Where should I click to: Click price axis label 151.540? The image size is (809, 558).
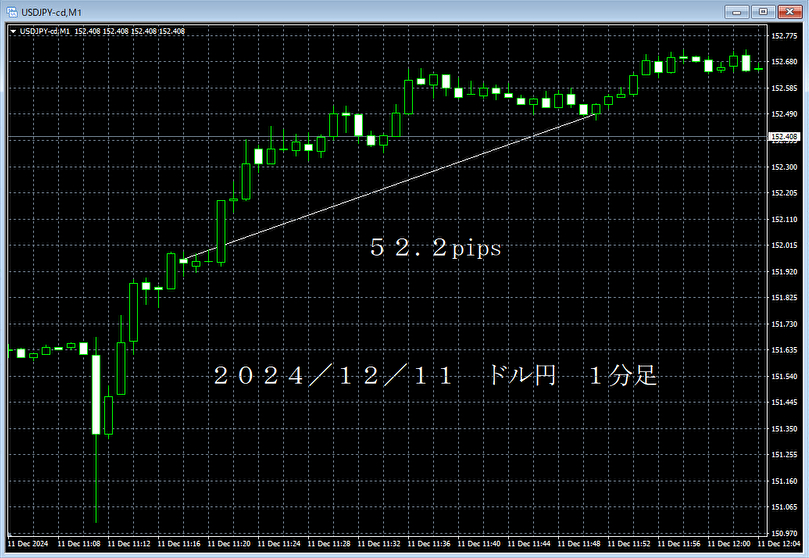click(x=784, y=376)
